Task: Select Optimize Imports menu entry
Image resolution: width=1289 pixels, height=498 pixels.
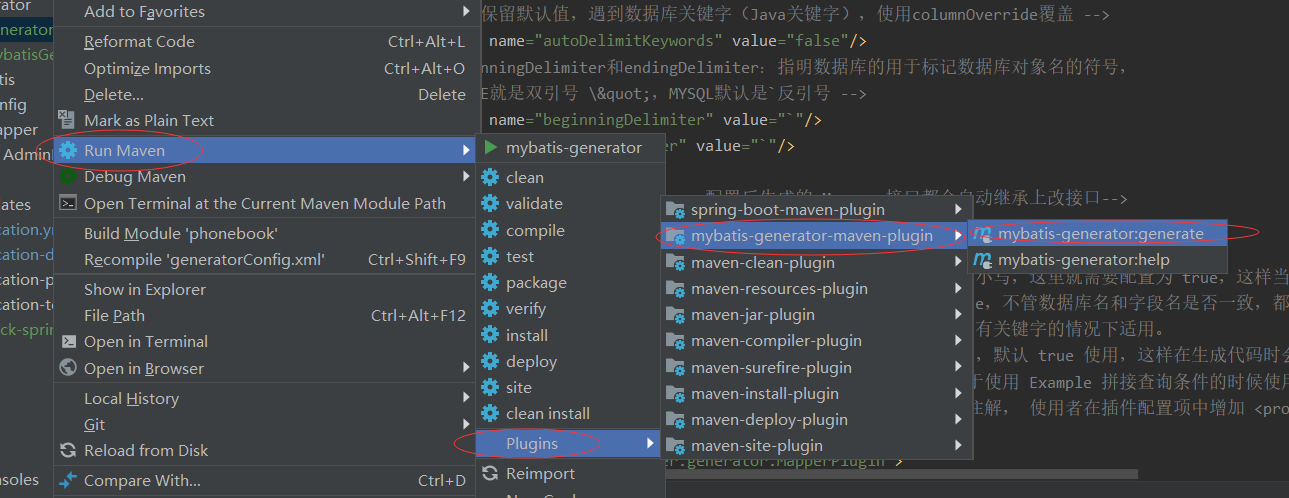Action: click(264, 69)
